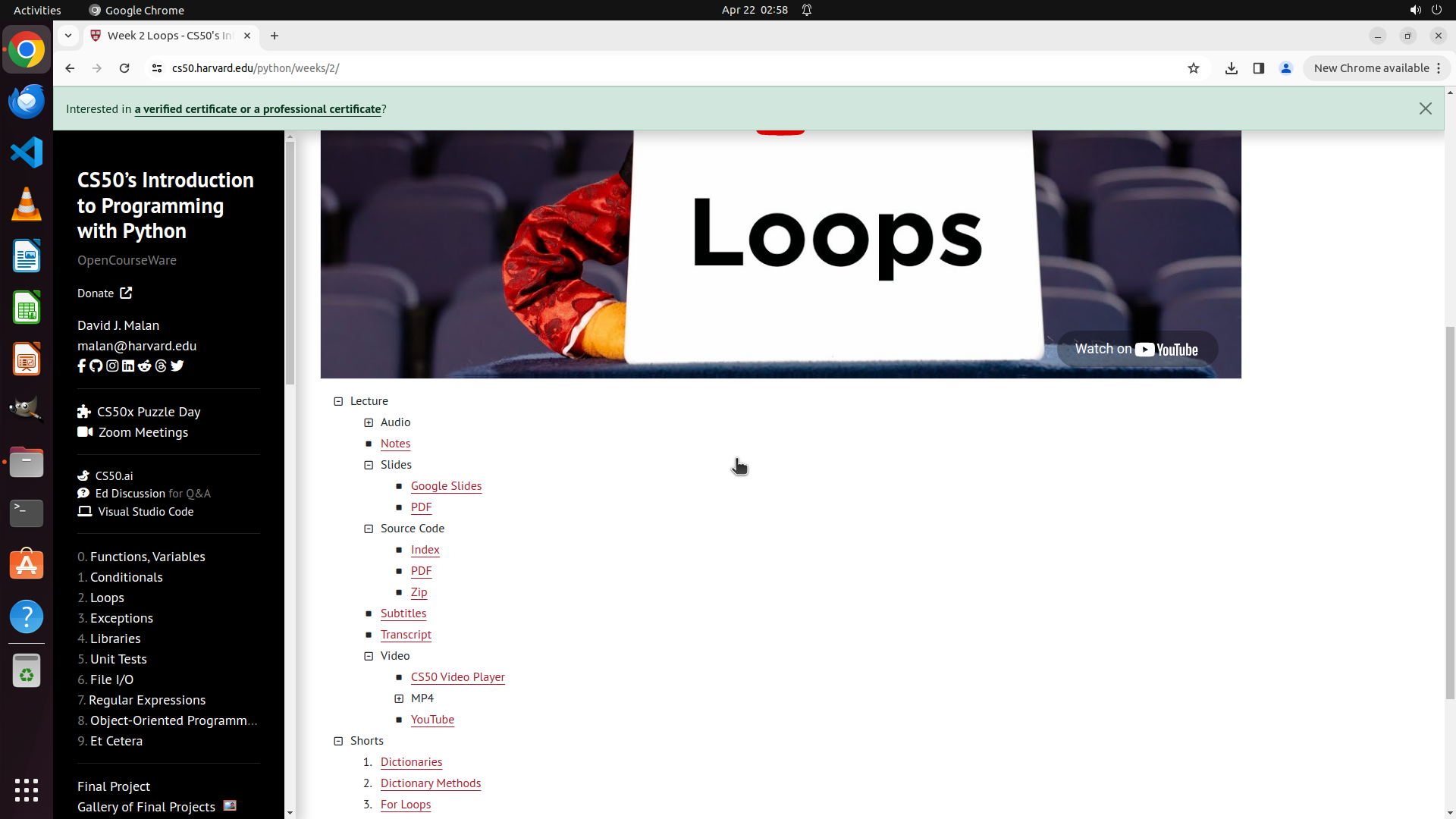Open the Instagram social icon
This screenshot has width=1456, height=819.
(112, 366)
